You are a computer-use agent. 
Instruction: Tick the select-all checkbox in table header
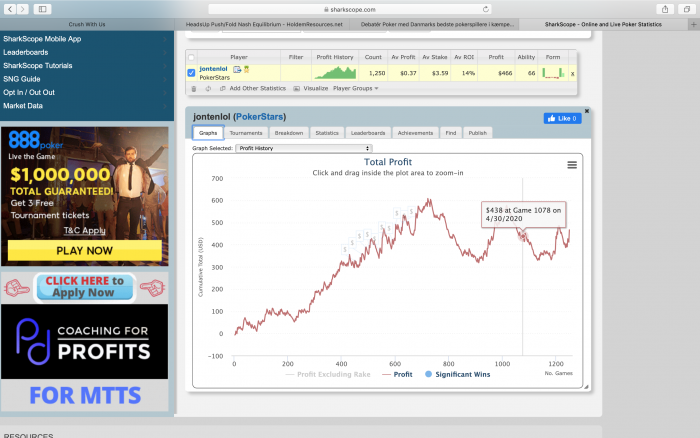tap(191, 57)
